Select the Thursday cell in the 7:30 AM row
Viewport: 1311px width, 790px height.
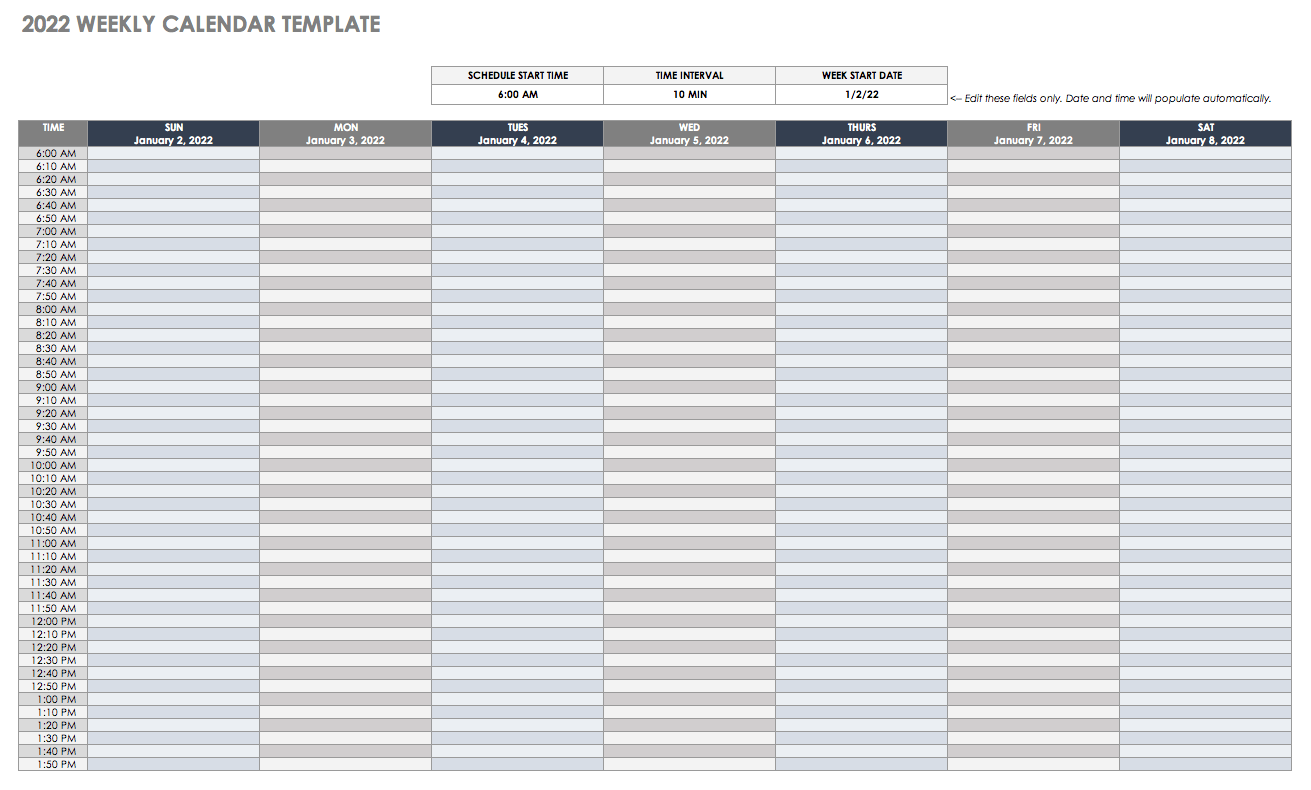point(862,270)
